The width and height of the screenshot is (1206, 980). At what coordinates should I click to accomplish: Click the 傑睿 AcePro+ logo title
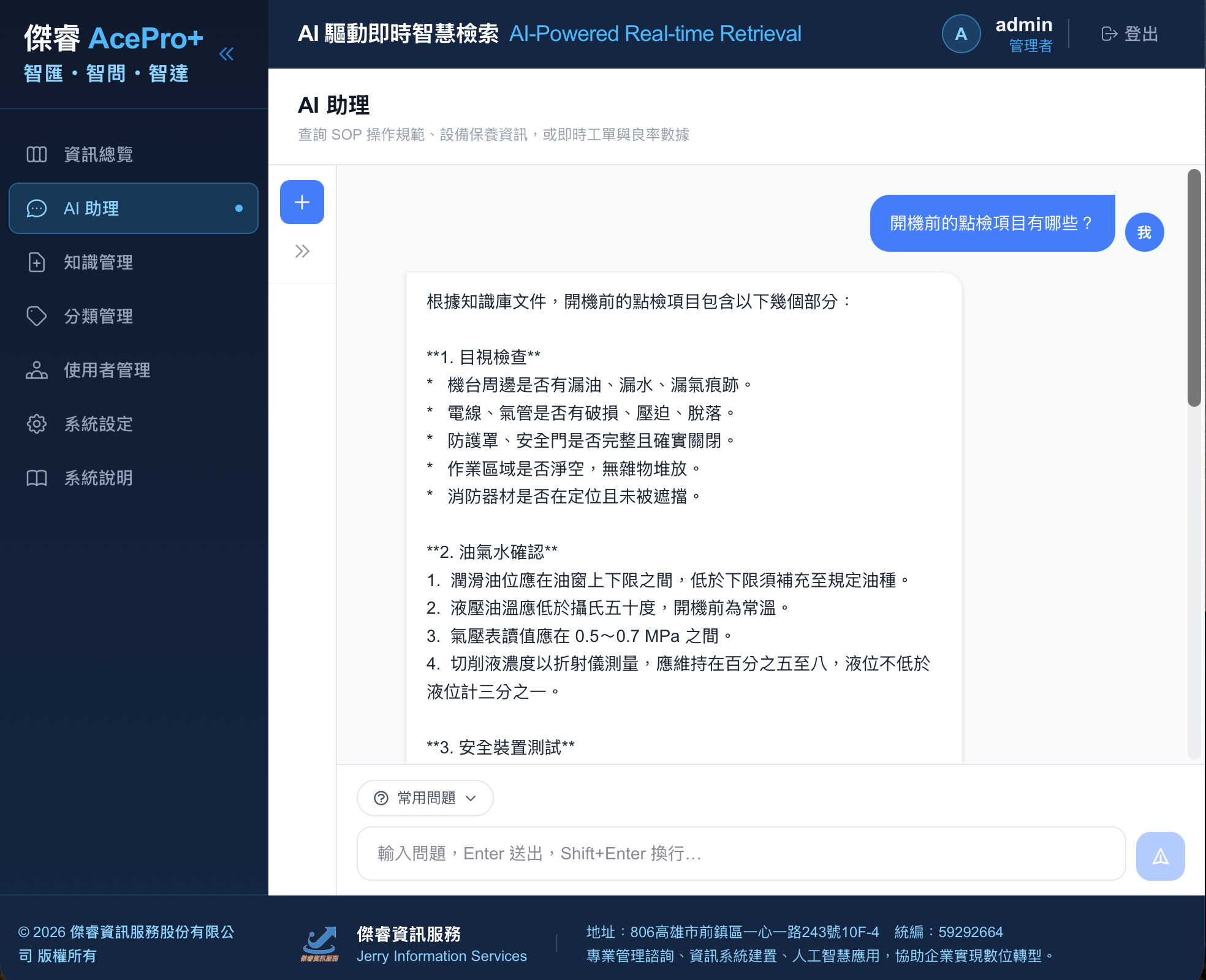(x=114, y=39)
